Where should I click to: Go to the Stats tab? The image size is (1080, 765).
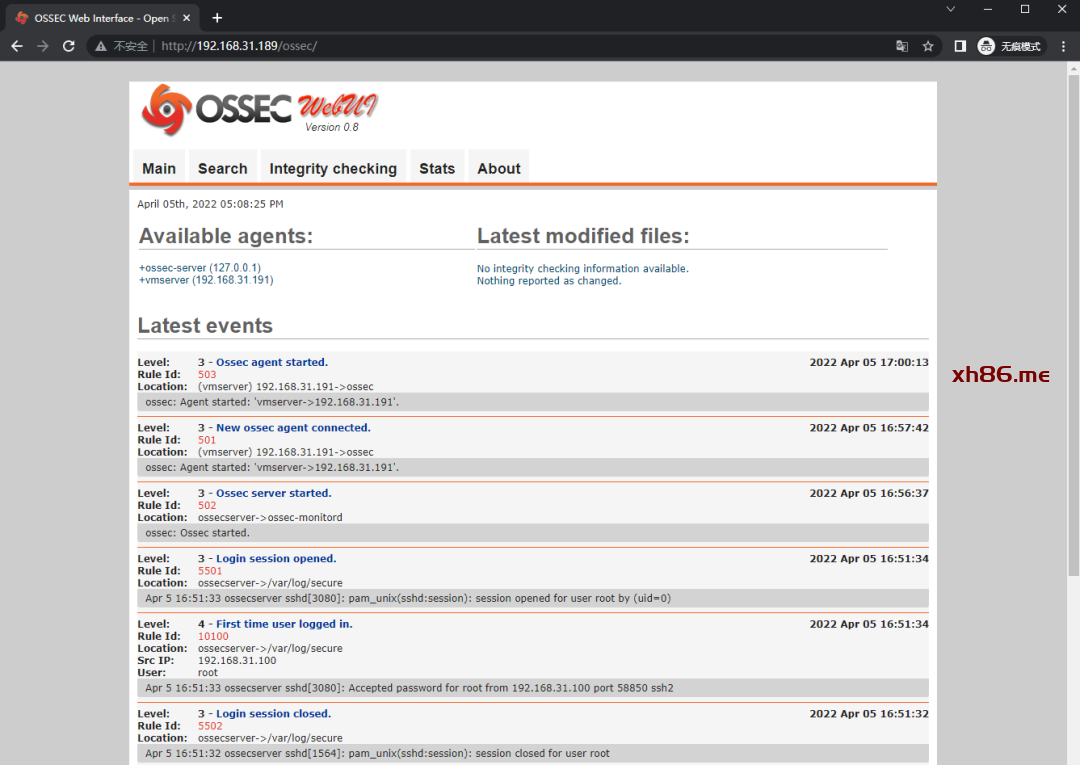[x=437, y=168]
